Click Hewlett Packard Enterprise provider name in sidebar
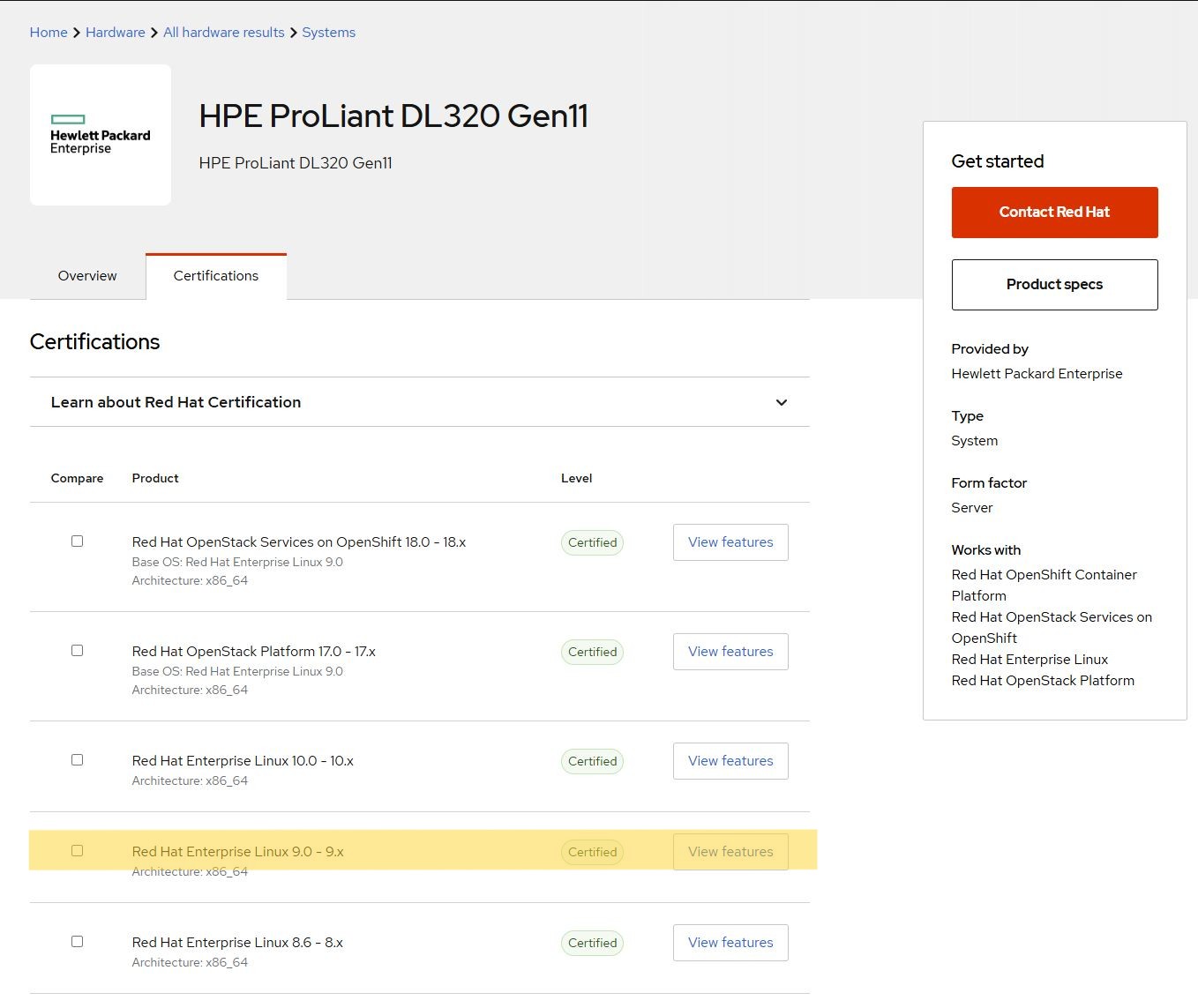Viewport: 1198px width, 1008px height. (1037, 374)
